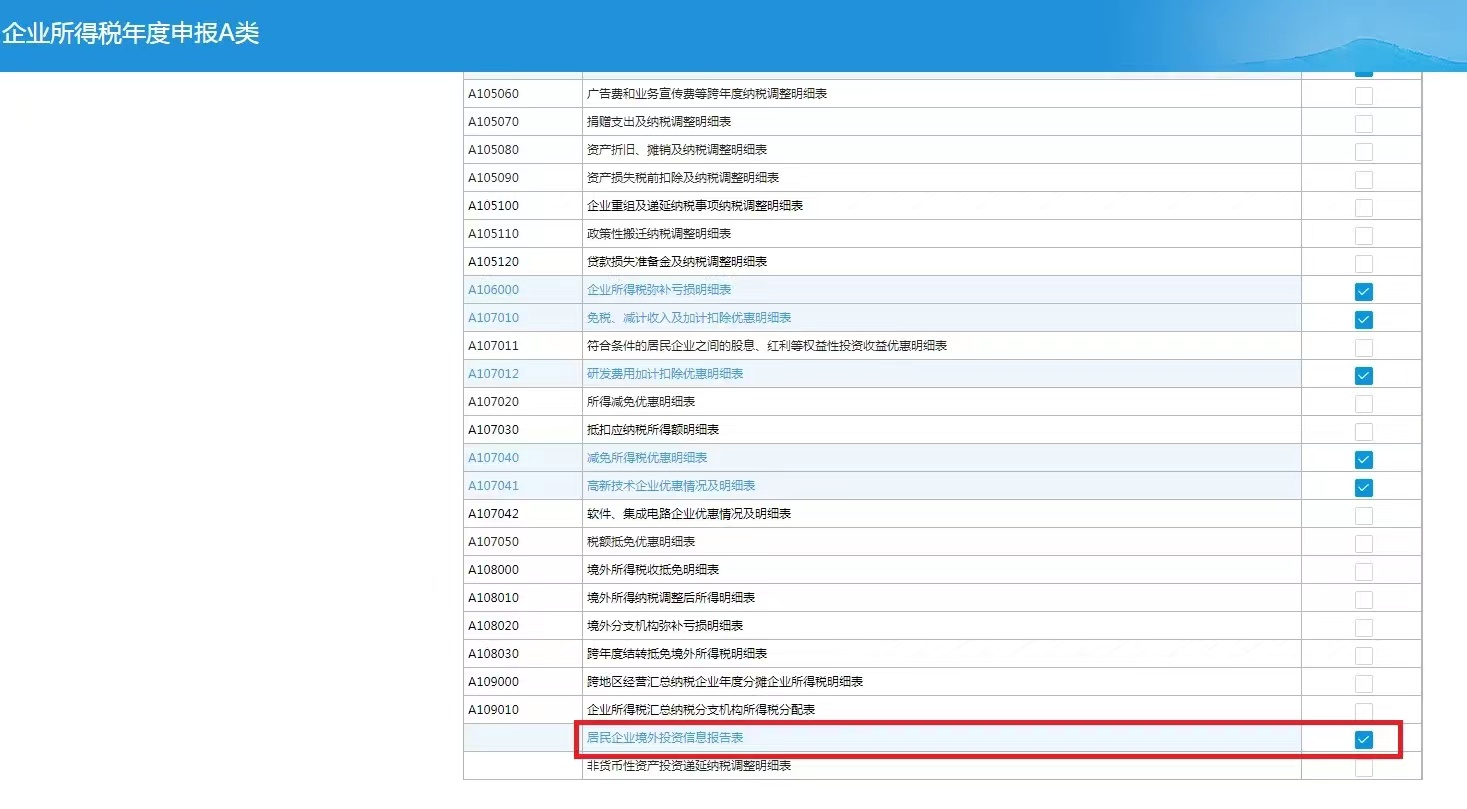Screen dimensions: 1467x809
Task: Click the 企业所得税年度申报A类 page title
Action: coord(131,33)
